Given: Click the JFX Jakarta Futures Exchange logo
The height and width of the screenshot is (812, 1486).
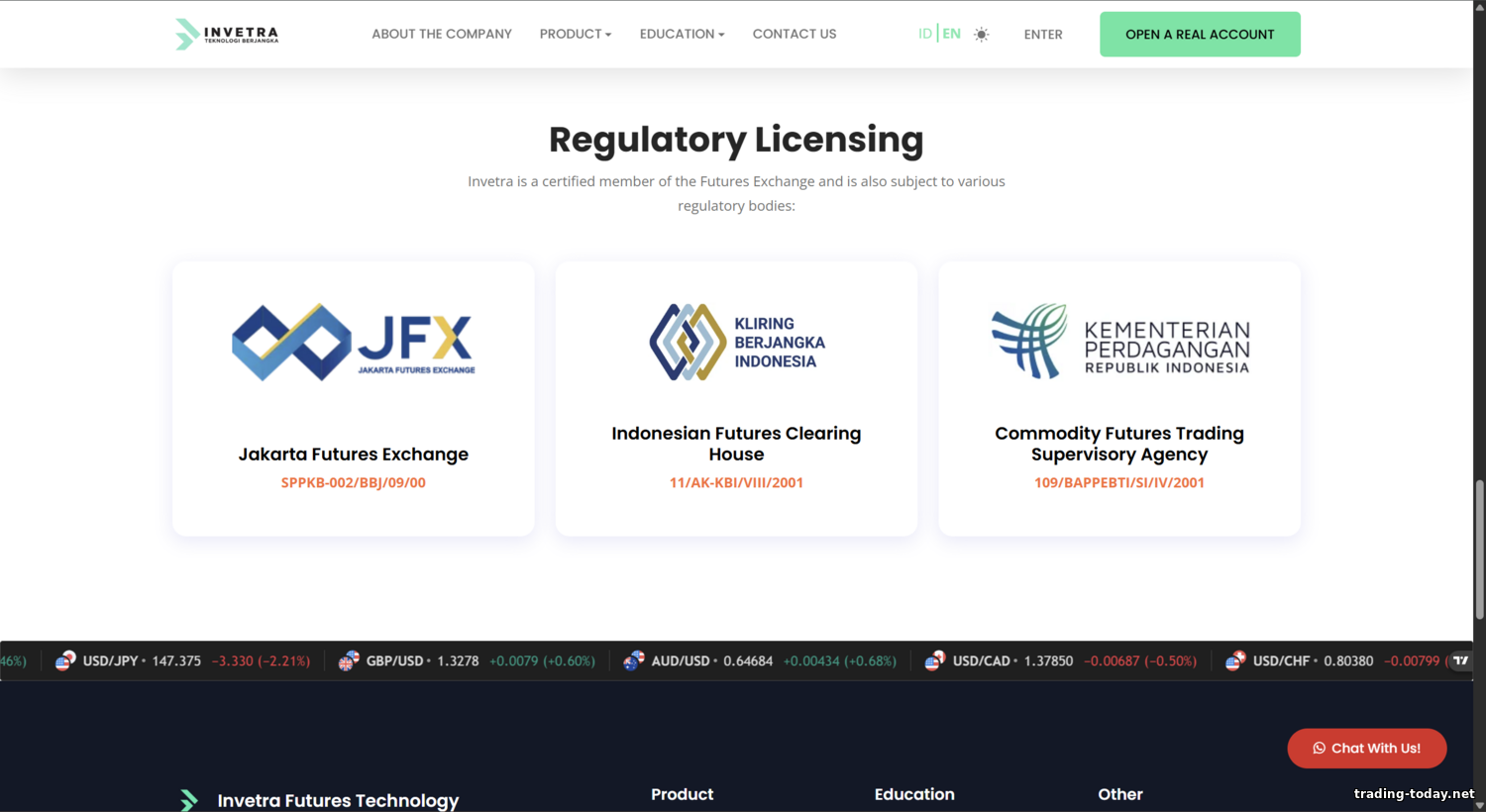Looking at the screenshot, I should pos(354,342).
